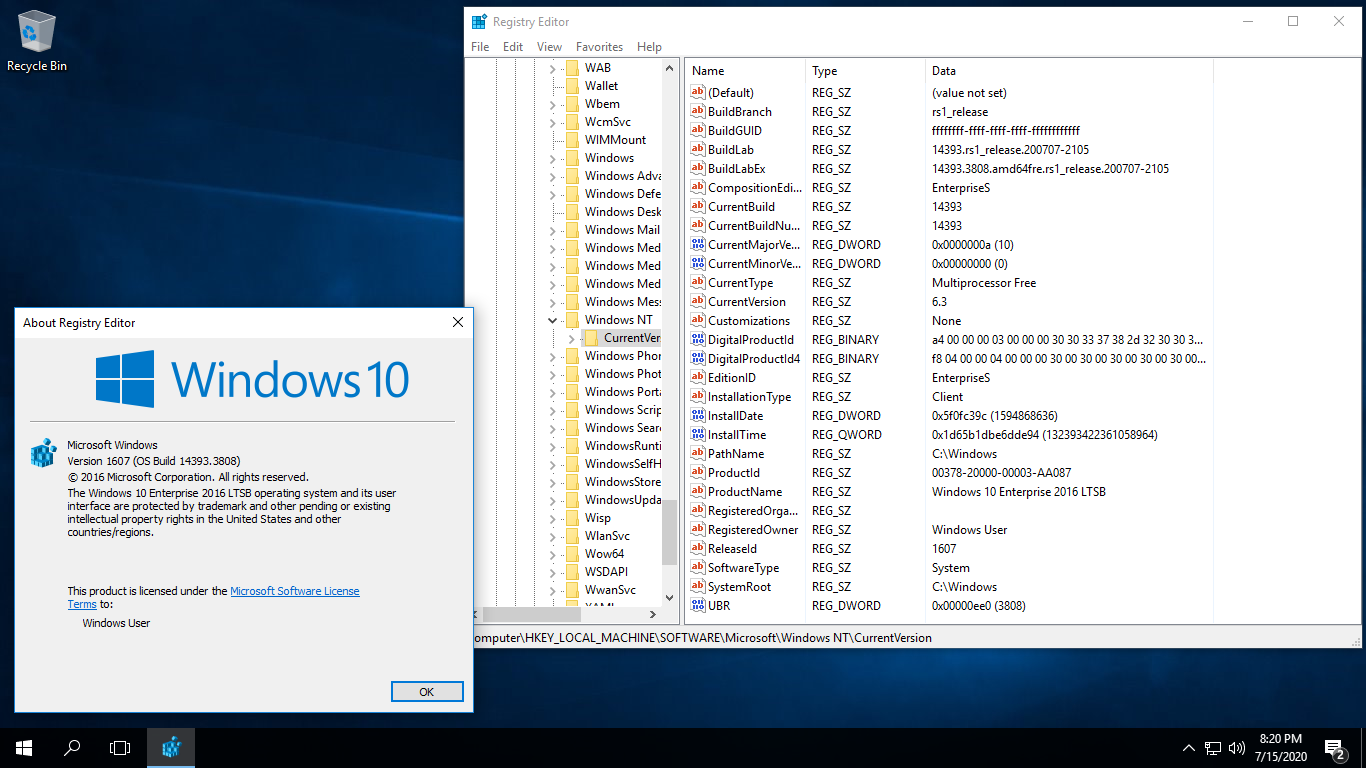Click the CurrentVersion data 6.3
Viewport: 1366px width, 768px height.
941,302
